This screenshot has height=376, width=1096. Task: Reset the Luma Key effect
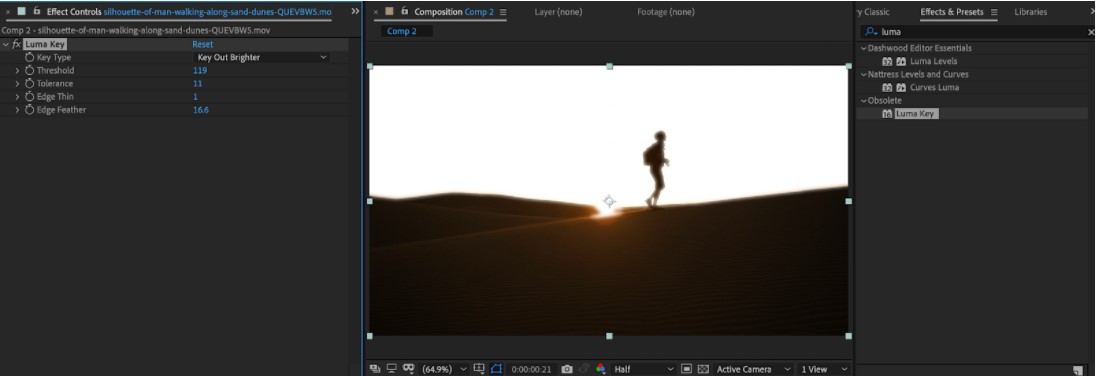tap(203, 44)
